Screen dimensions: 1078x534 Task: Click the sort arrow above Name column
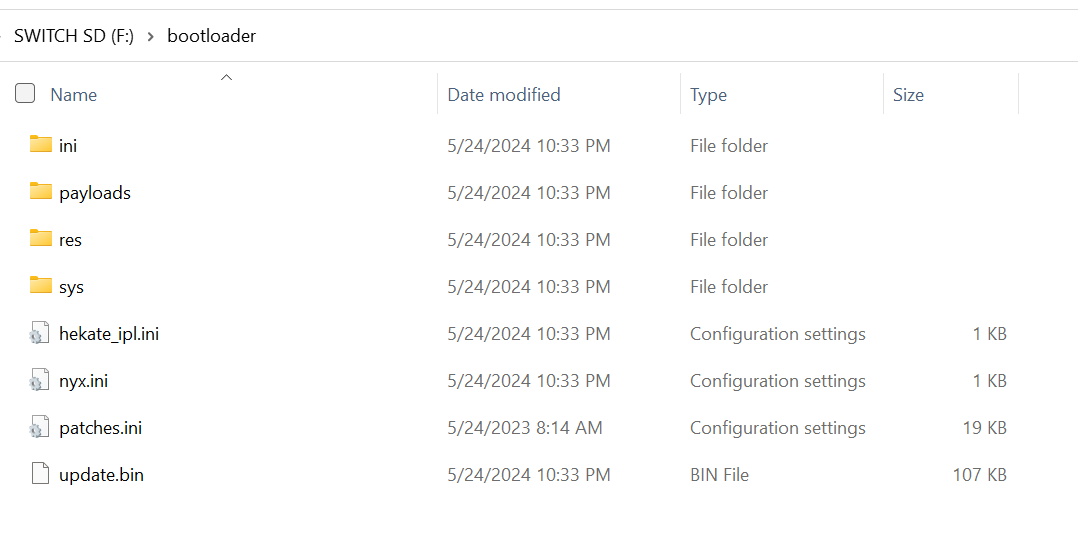pyautogui.click(x=226, y=77)
